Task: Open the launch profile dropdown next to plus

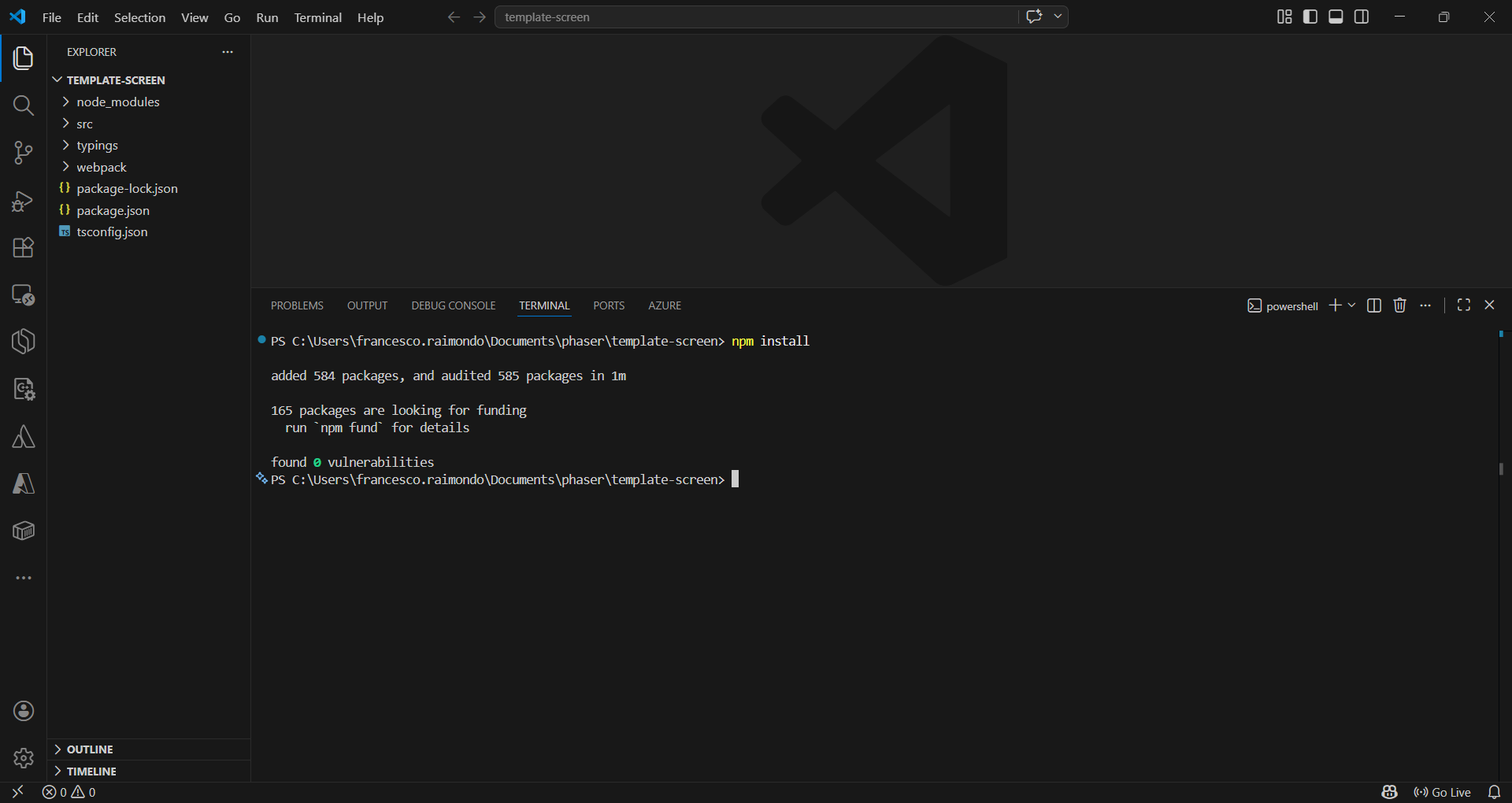Action: 1352,305
